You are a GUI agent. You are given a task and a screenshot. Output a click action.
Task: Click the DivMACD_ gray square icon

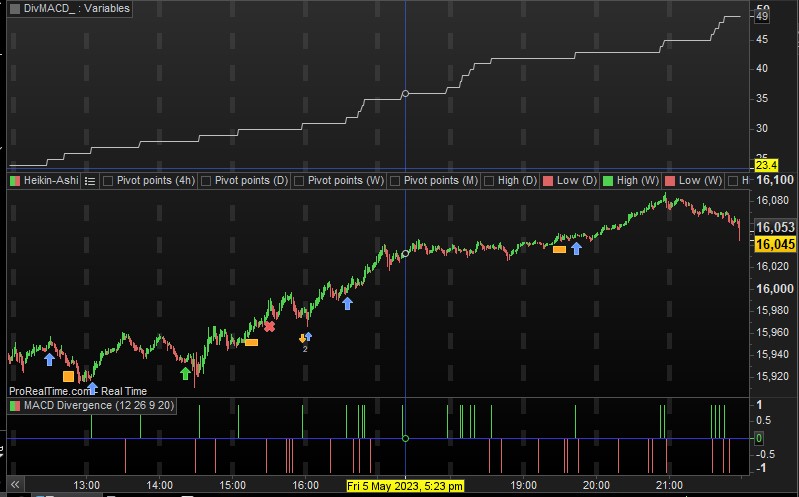pyautogui.click(x=15, y=9)
